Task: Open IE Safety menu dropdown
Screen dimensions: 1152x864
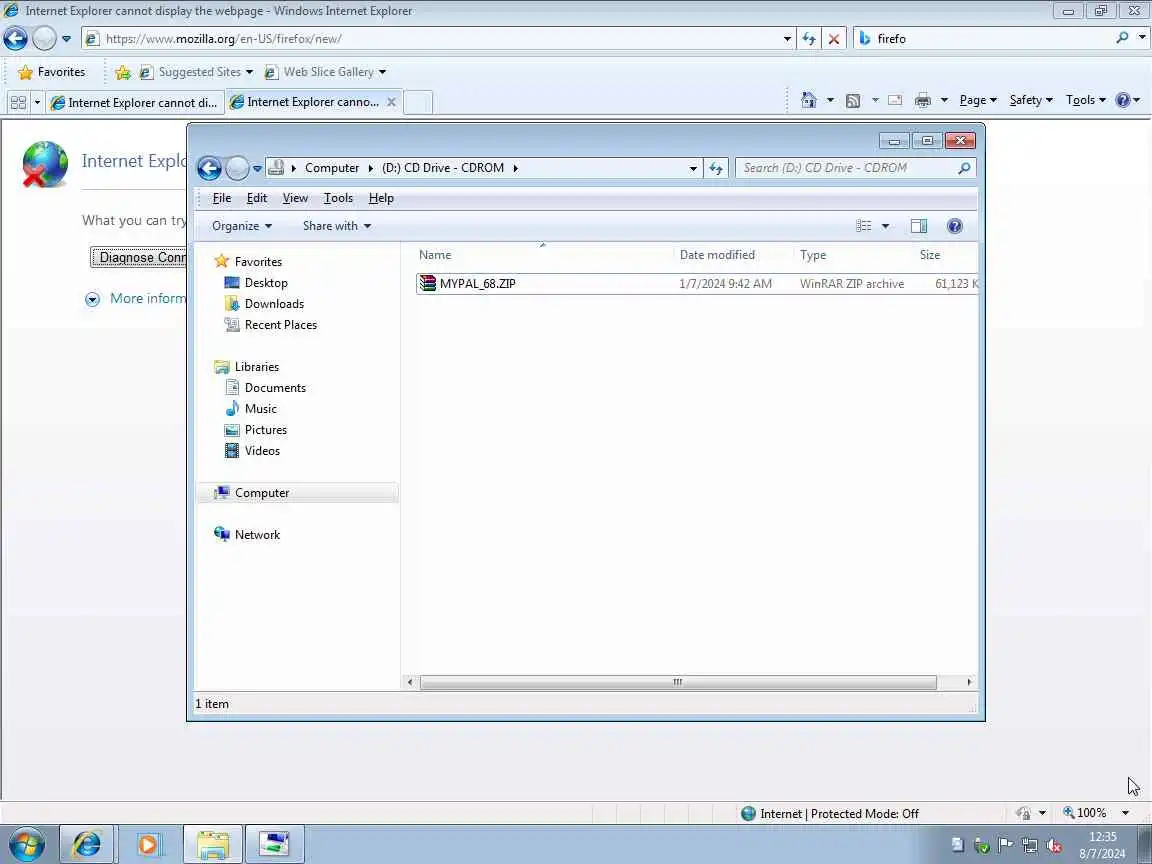Action: 1031,100
